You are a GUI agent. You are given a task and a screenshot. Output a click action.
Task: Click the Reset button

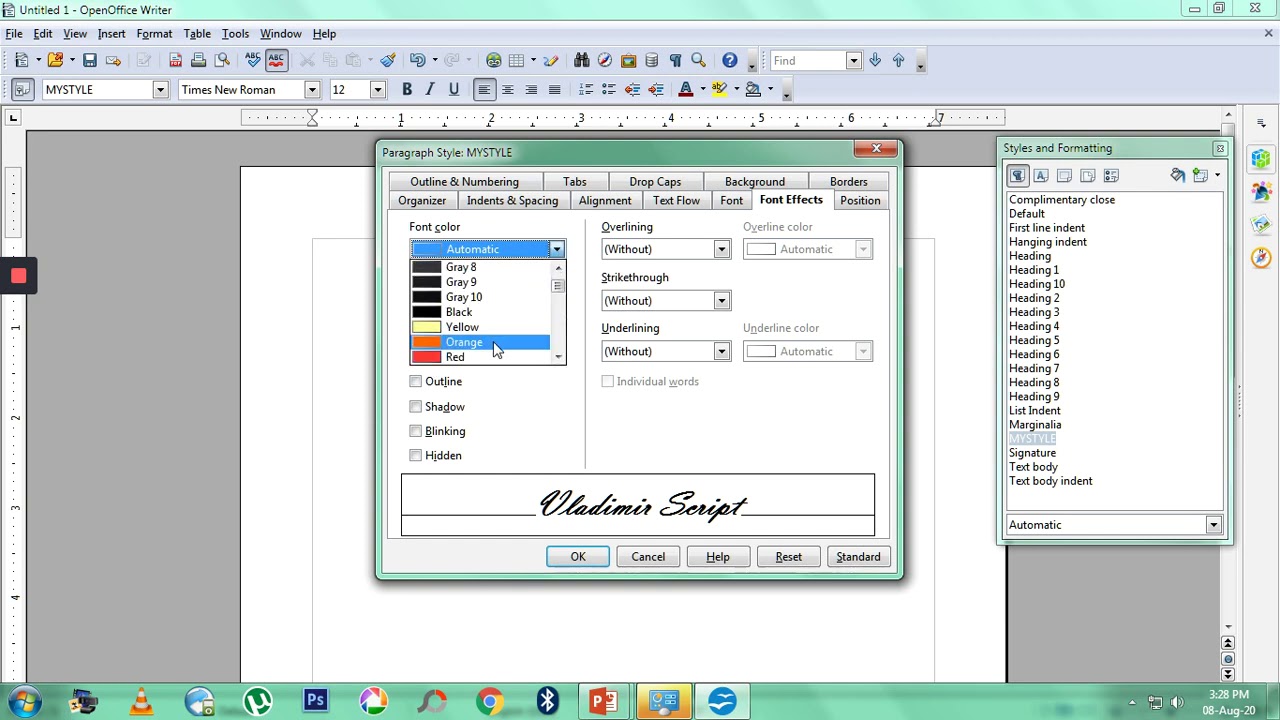click(788, 557)
